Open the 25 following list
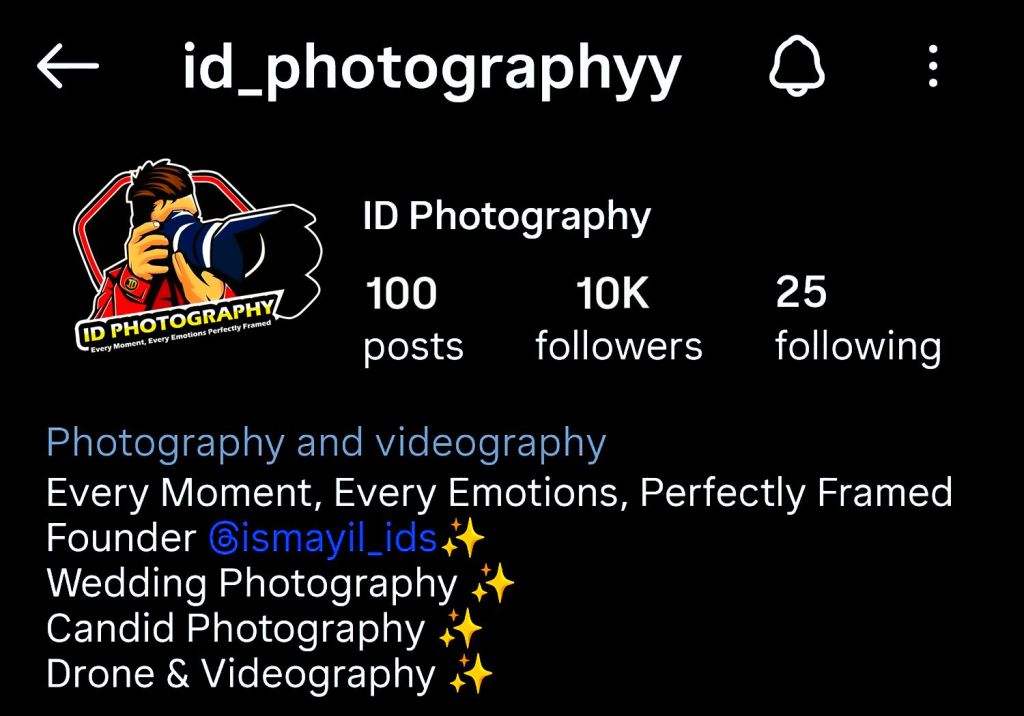The image size is (1024, 716). pos(858,319)
